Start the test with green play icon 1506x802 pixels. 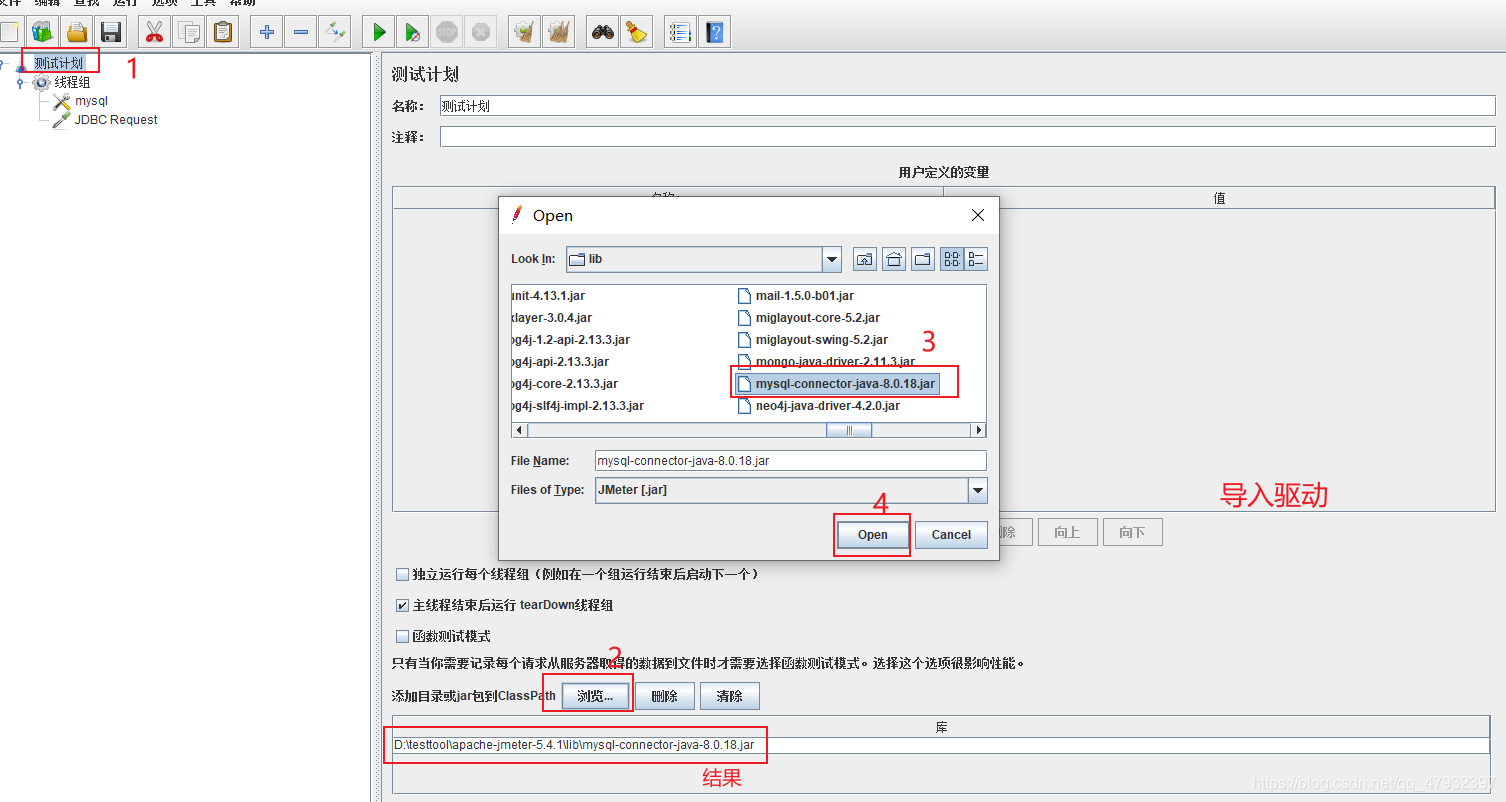click(378, 32)
